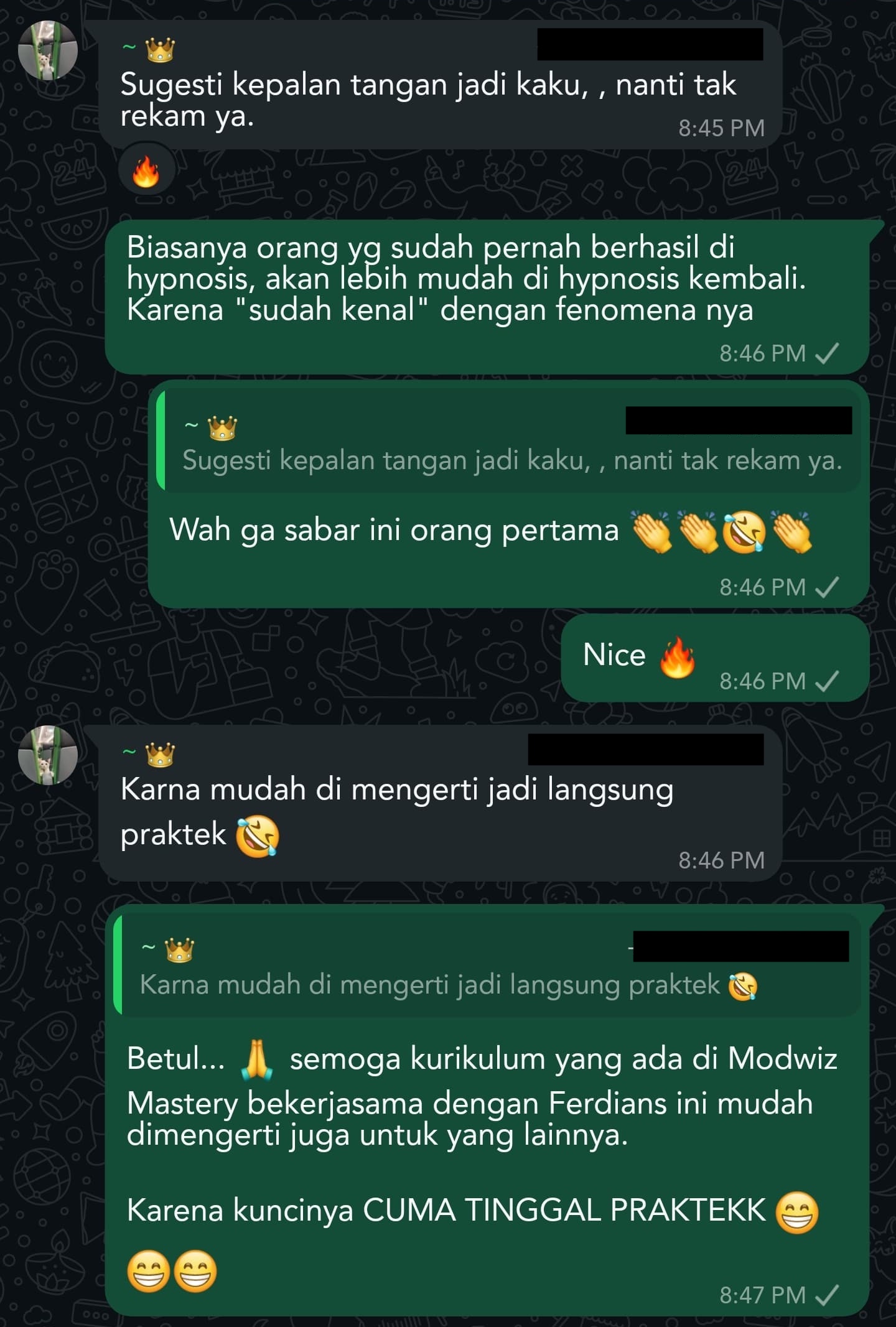Tap checkmark beside "Nice" message timestamp
This screenshot has width=896, height=1327.
(x=827, y=681)
